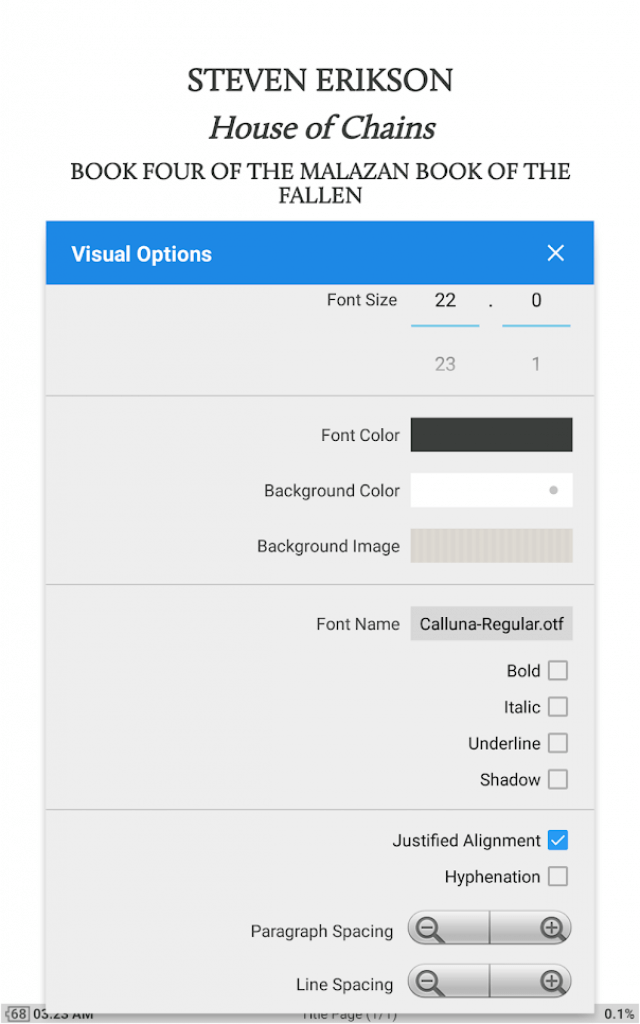Image resolution: width=640 pixels, height=1024 pixels.
Task: Pick 1 for the decimal font size
Action: (536, 364)
